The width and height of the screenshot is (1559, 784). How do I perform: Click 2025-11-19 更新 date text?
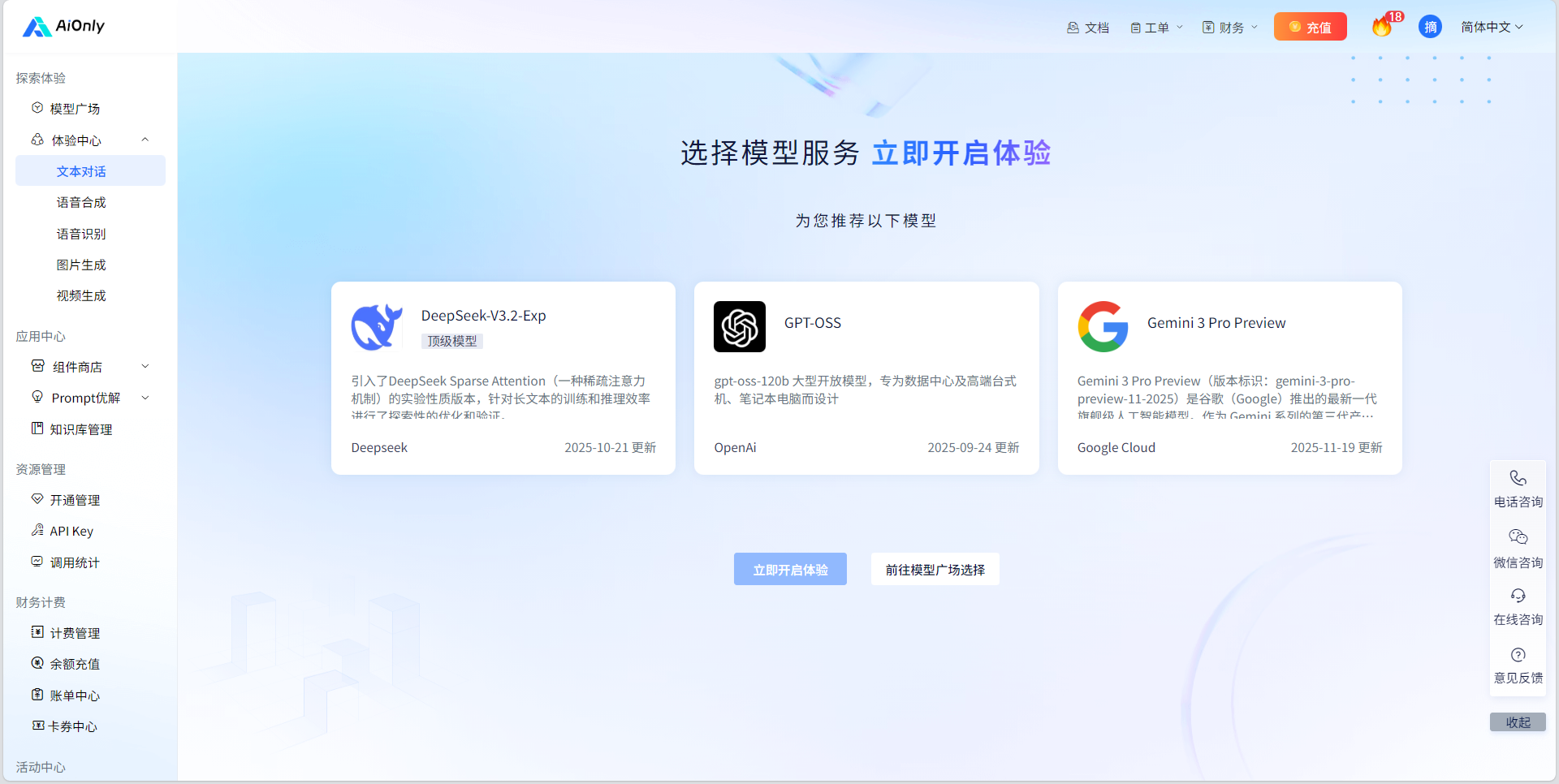[1336, 448]
